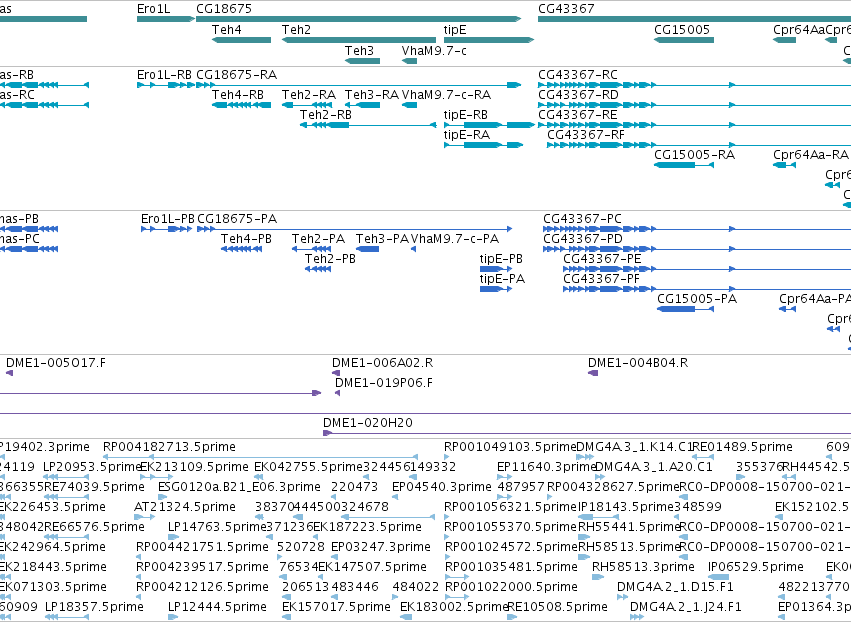Select the tipE-RA transcript label
This screenshot has width=851, height=622.
(x=467, y=135)
